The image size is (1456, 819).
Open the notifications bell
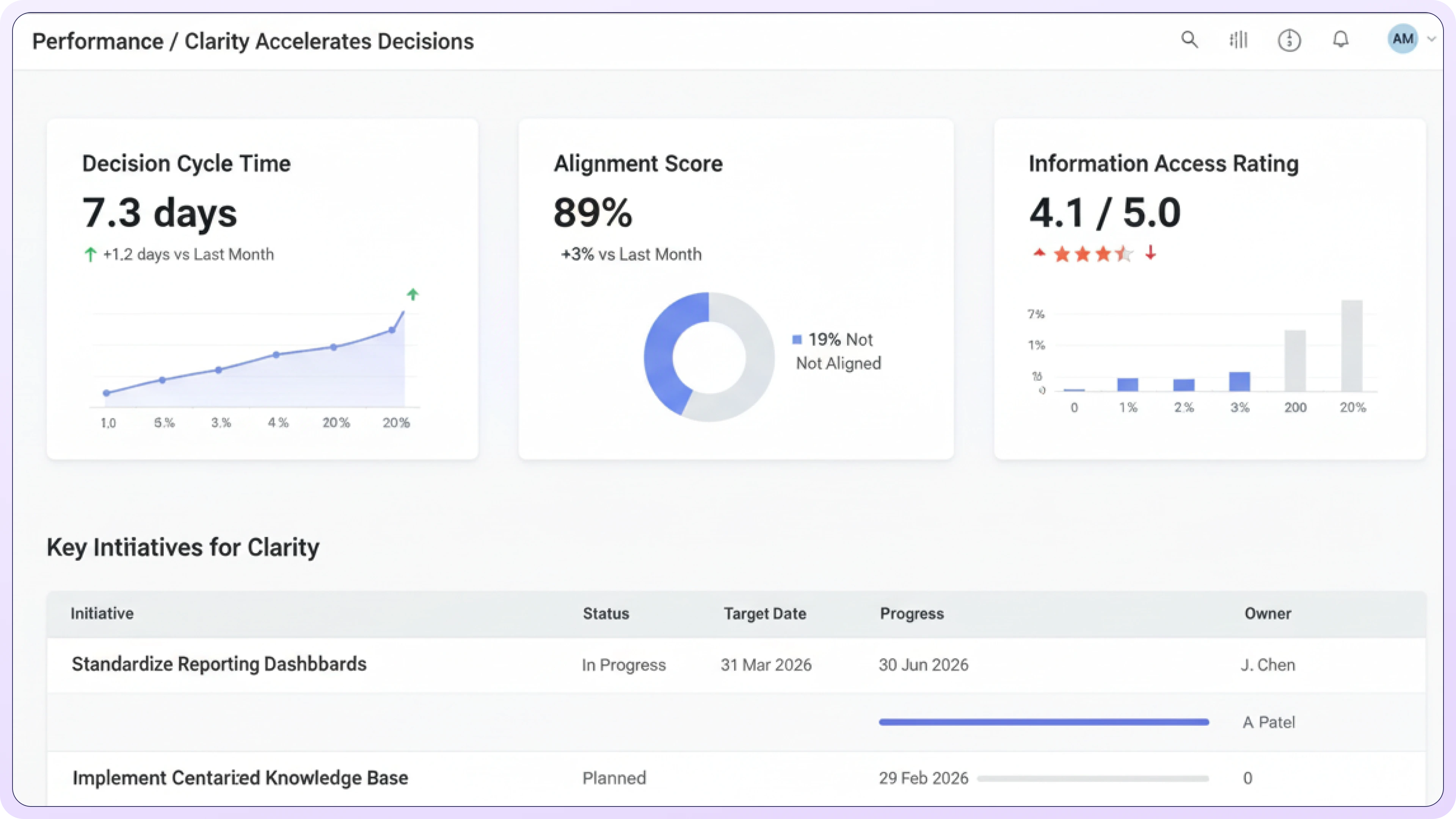click(1341, 39)
